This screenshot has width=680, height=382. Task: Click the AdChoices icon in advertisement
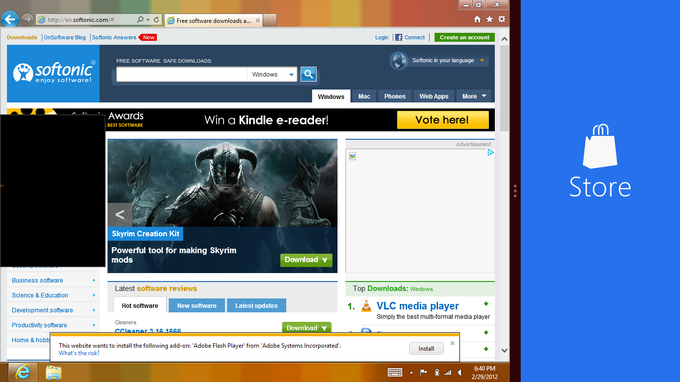pyautogui.click(x=490, y=153)
